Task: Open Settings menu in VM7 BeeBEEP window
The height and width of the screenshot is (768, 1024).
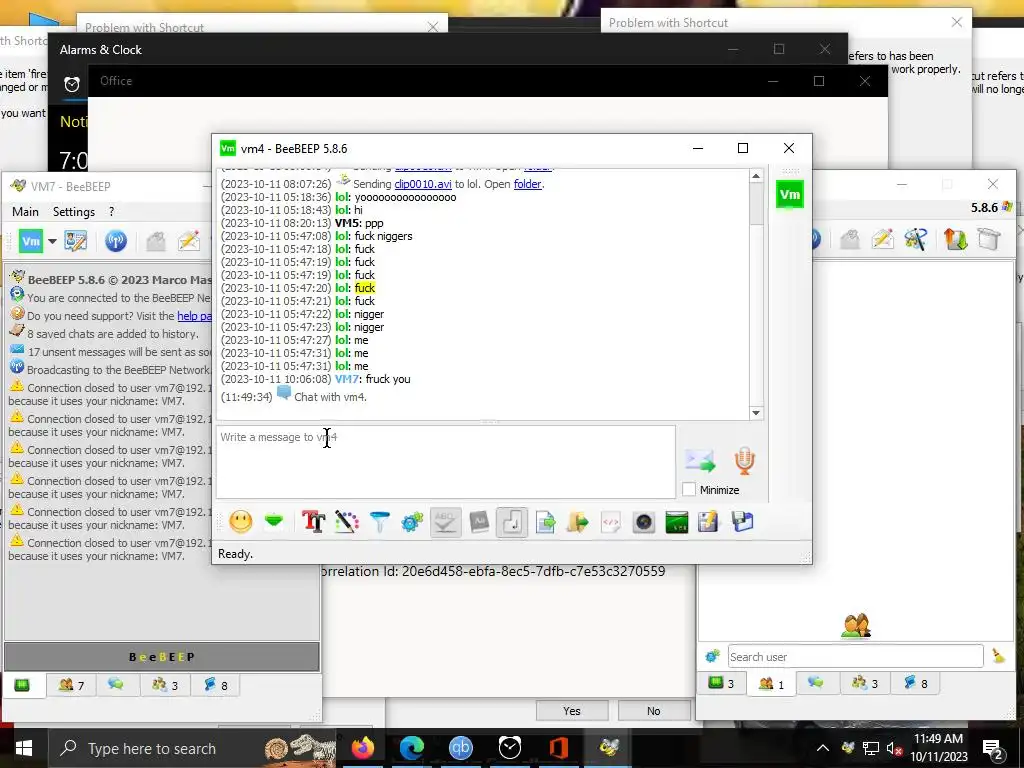Action: click(x=74, y=212)
